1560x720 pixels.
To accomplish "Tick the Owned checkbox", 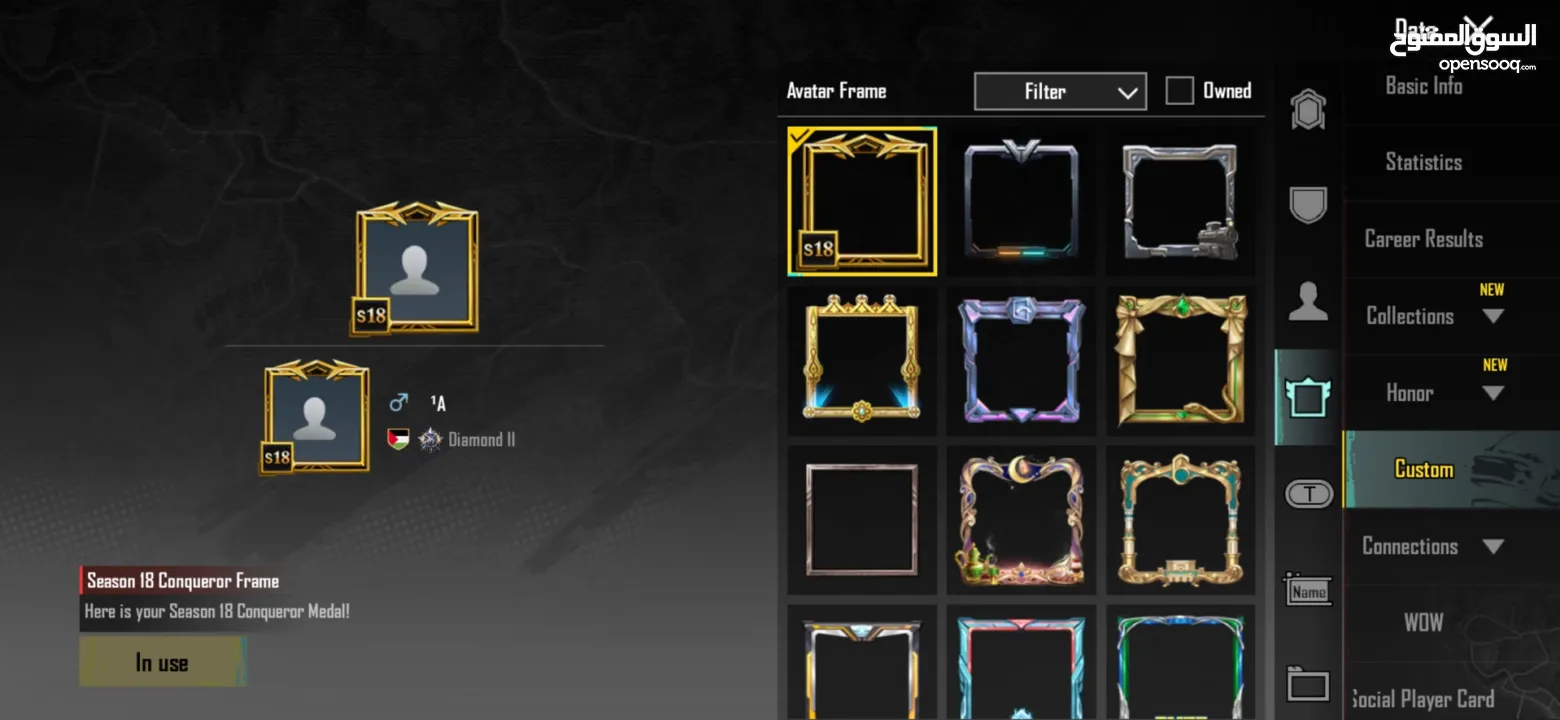I will click(x=1180, y=91).
